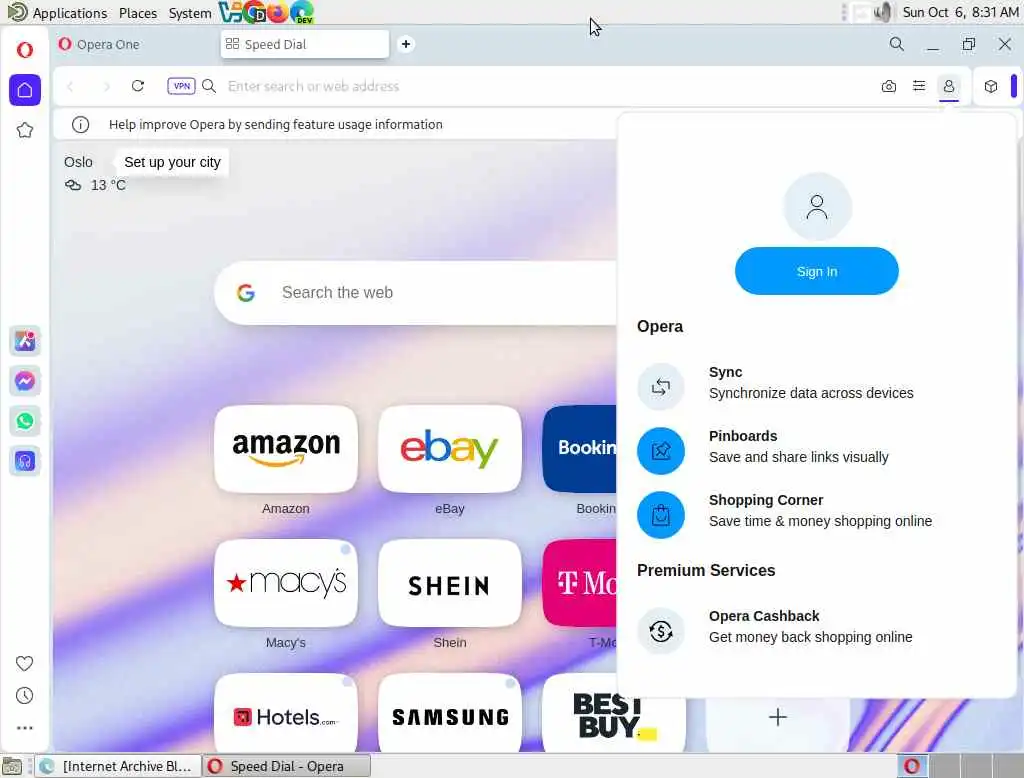Open WhatsApp in sidebar
Viewport: 1024px width, 778px height.
tap(25, 421)
